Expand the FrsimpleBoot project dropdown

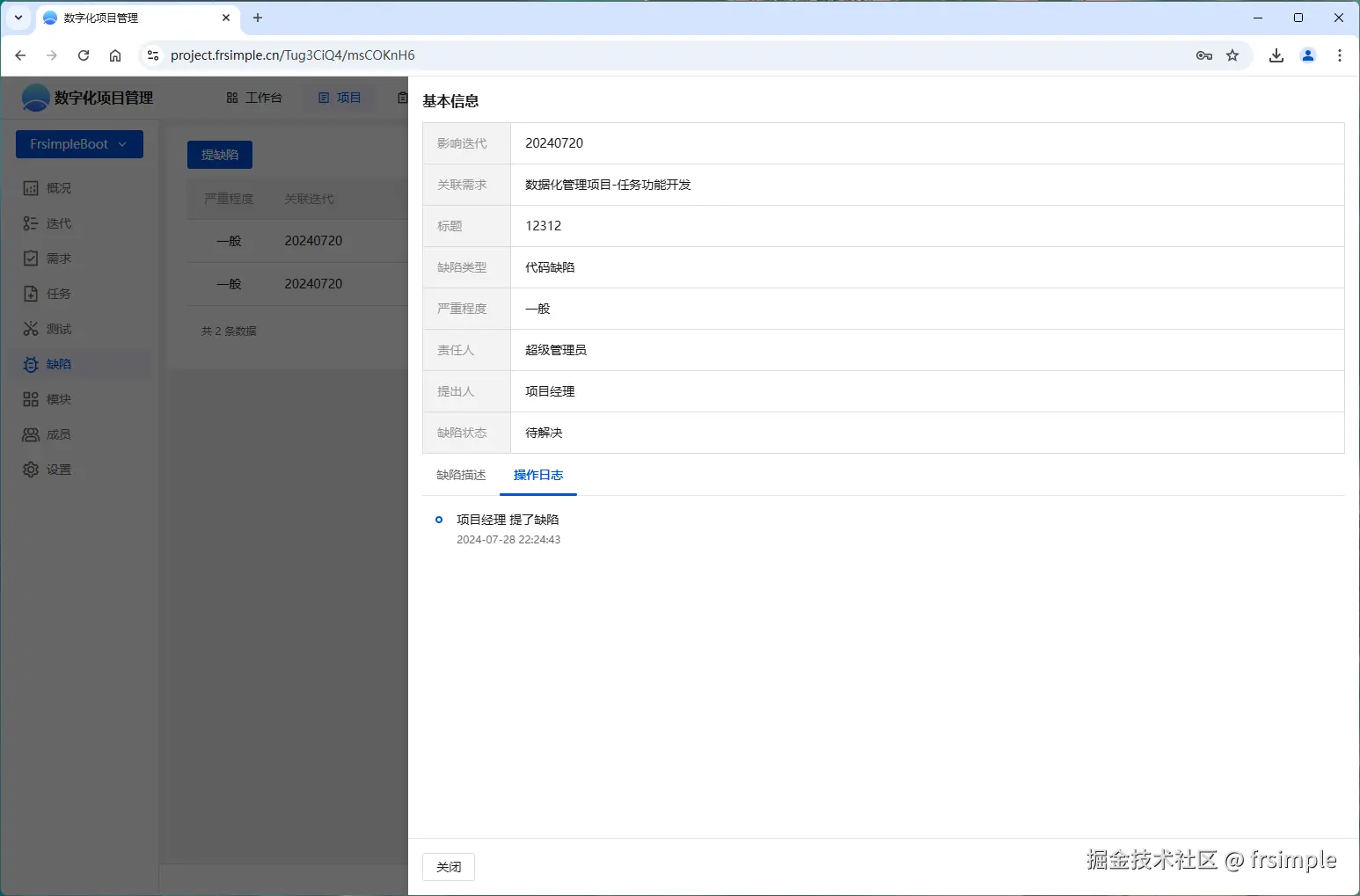pos(78,143)
